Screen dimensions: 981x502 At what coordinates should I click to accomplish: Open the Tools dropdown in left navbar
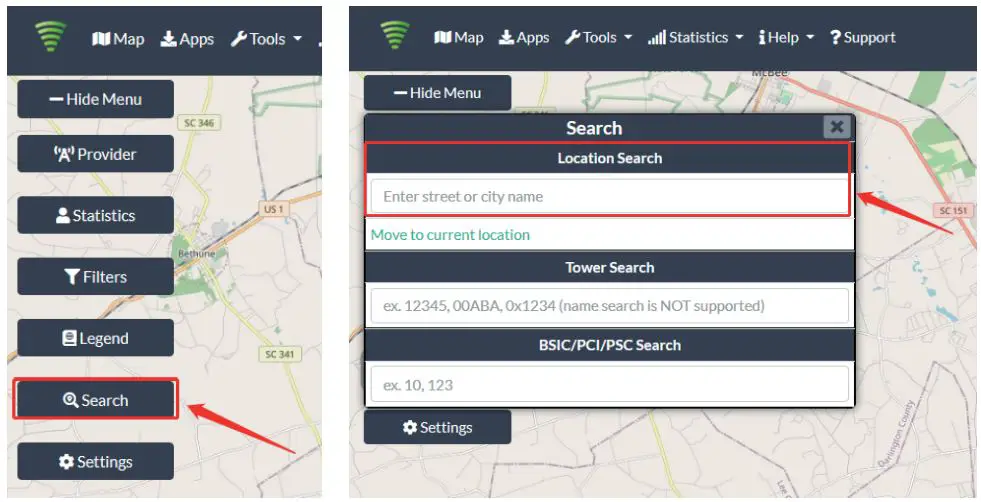pyautogui.click(x=267, y=39)
